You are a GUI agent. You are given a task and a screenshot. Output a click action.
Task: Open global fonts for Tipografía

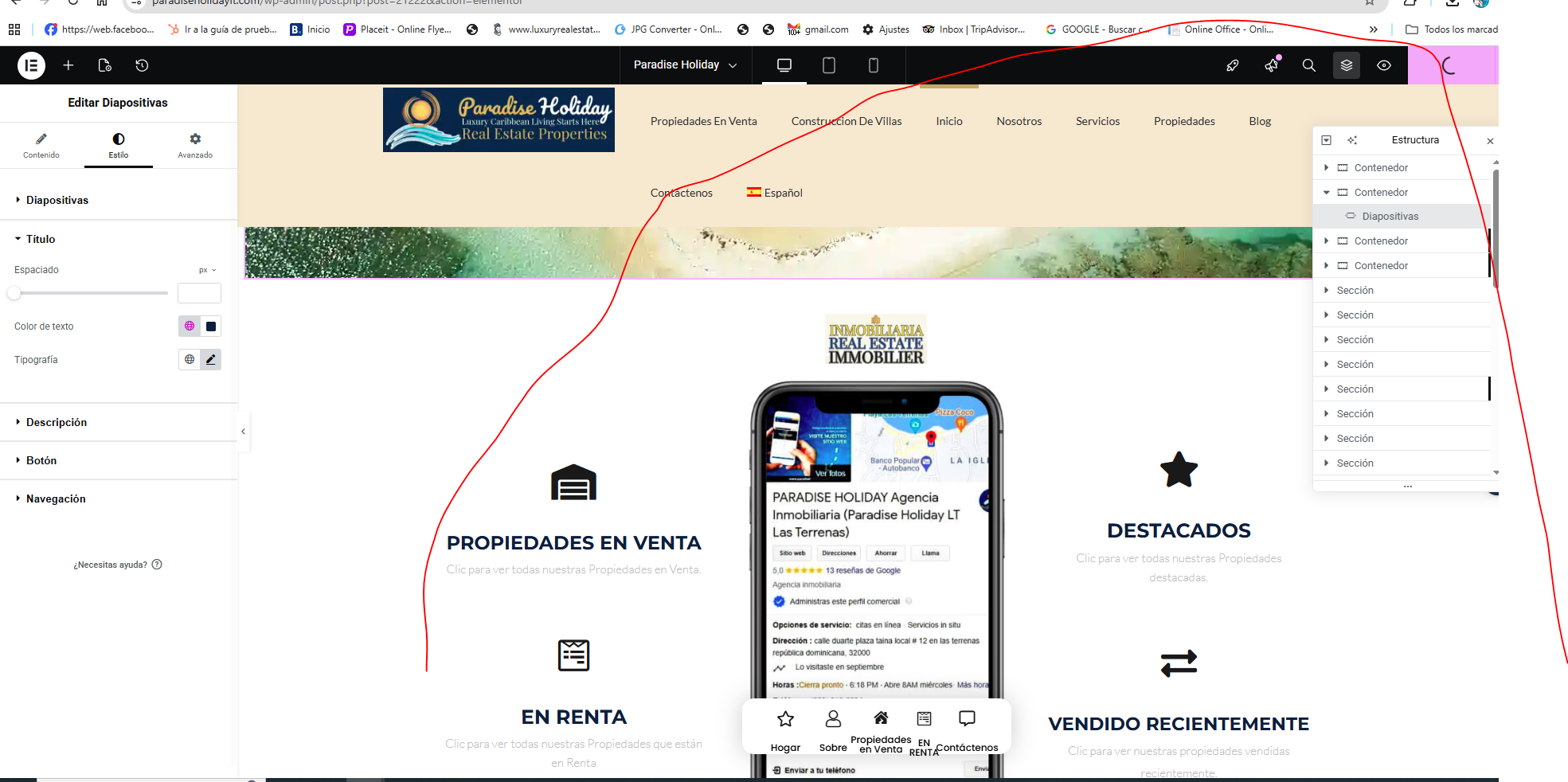[190, 359]
